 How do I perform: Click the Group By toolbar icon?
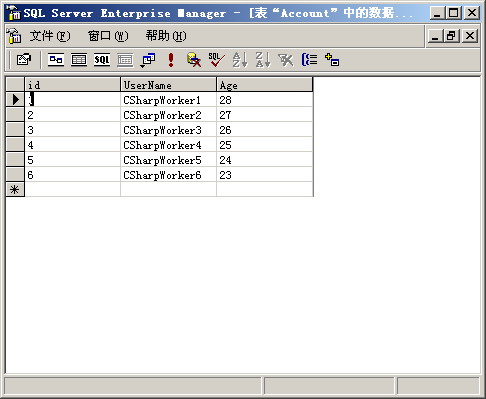point(309,60)
